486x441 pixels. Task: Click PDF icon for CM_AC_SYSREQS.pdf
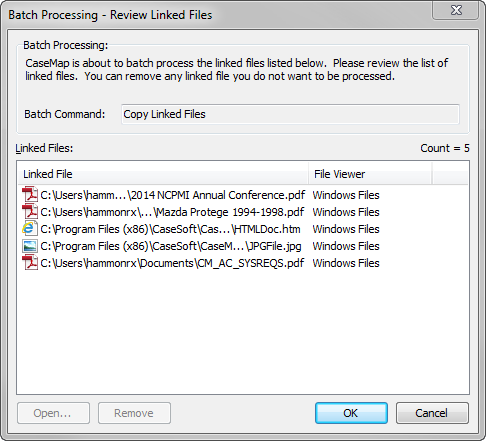30,263
